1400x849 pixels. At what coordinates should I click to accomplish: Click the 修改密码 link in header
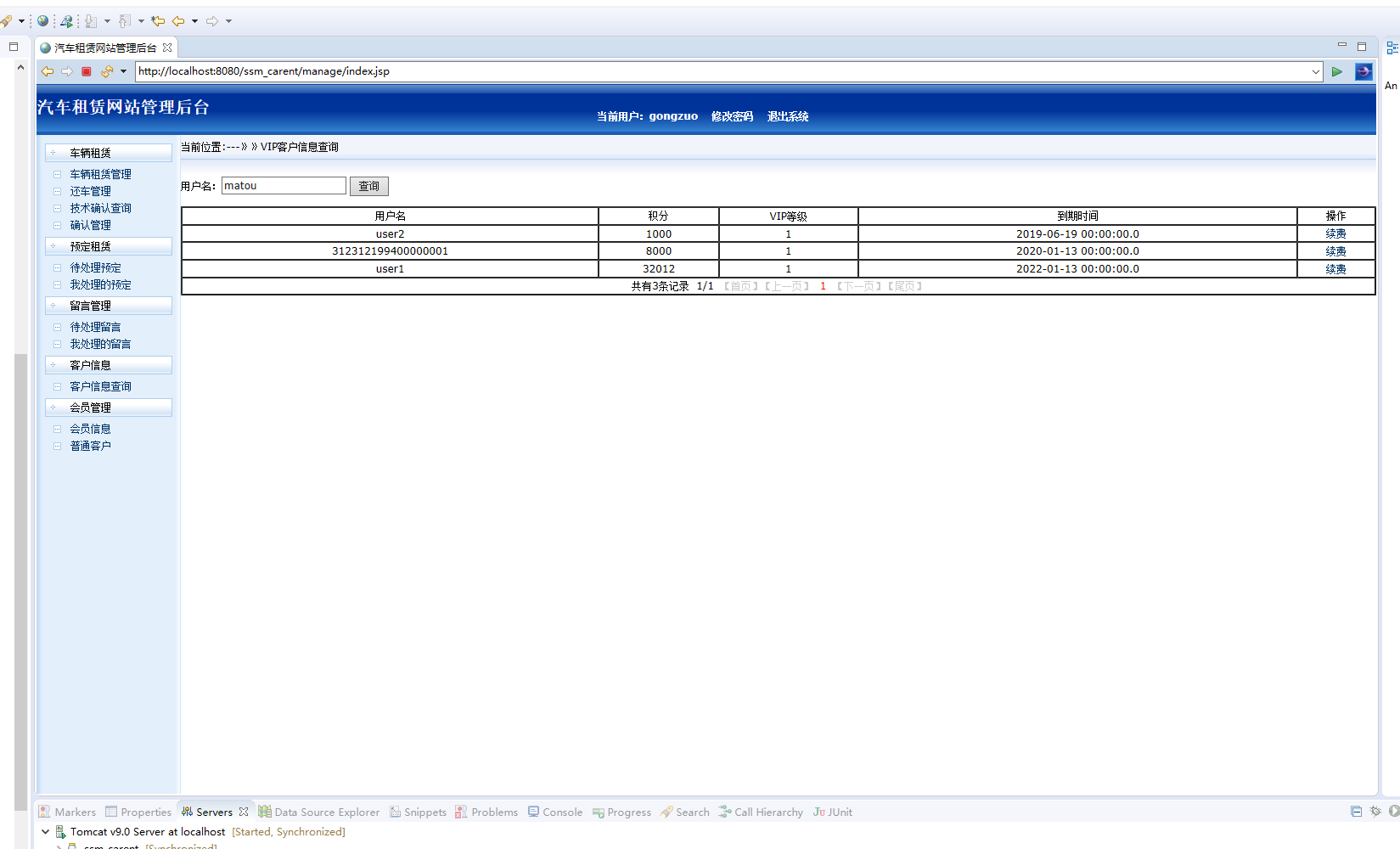pyautogui.click(x=732, y=116)
